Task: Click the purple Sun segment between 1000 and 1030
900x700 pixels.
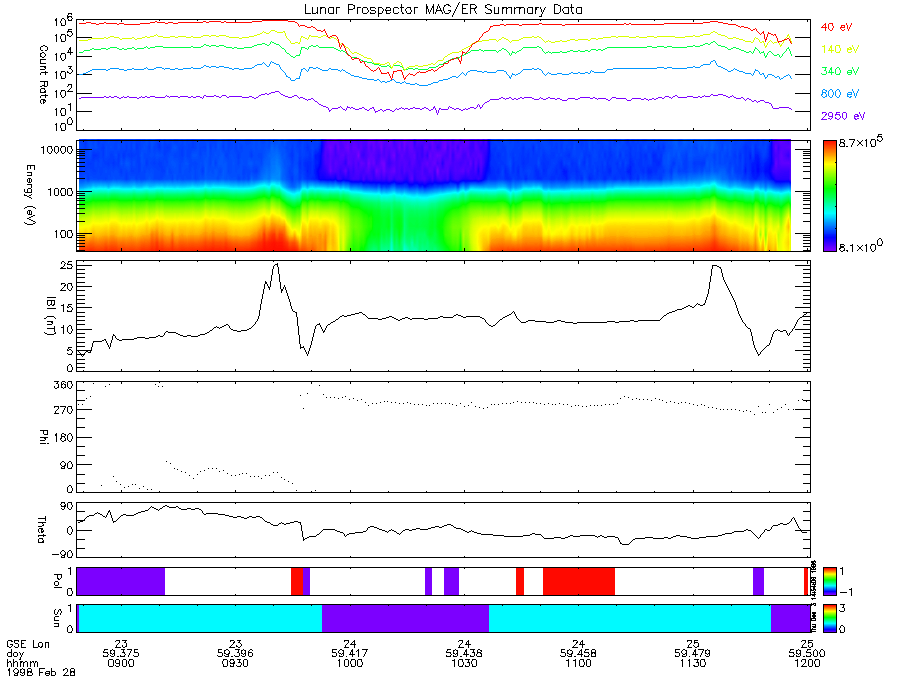Action: (405, 618)
